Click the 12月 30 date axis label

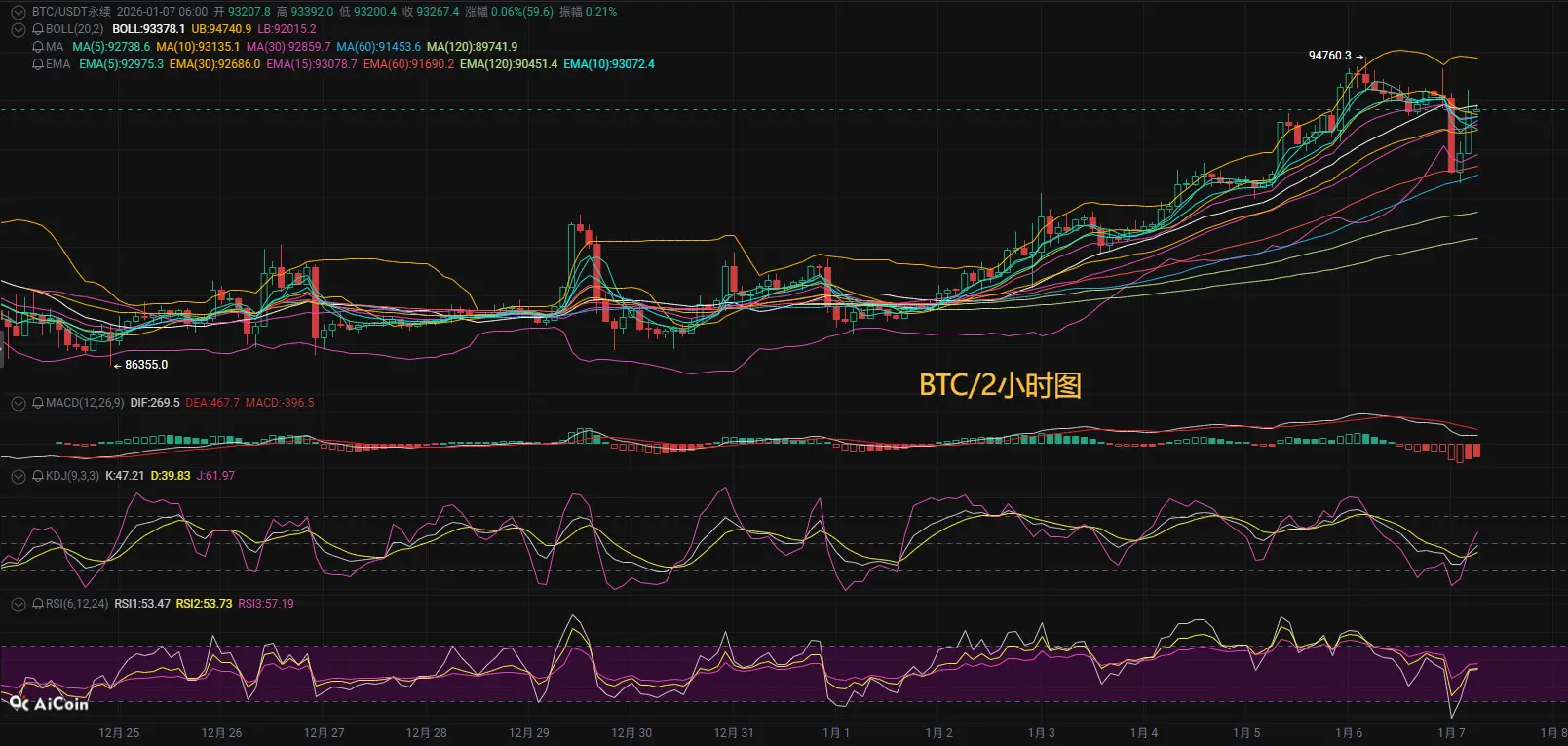(631, 733)
